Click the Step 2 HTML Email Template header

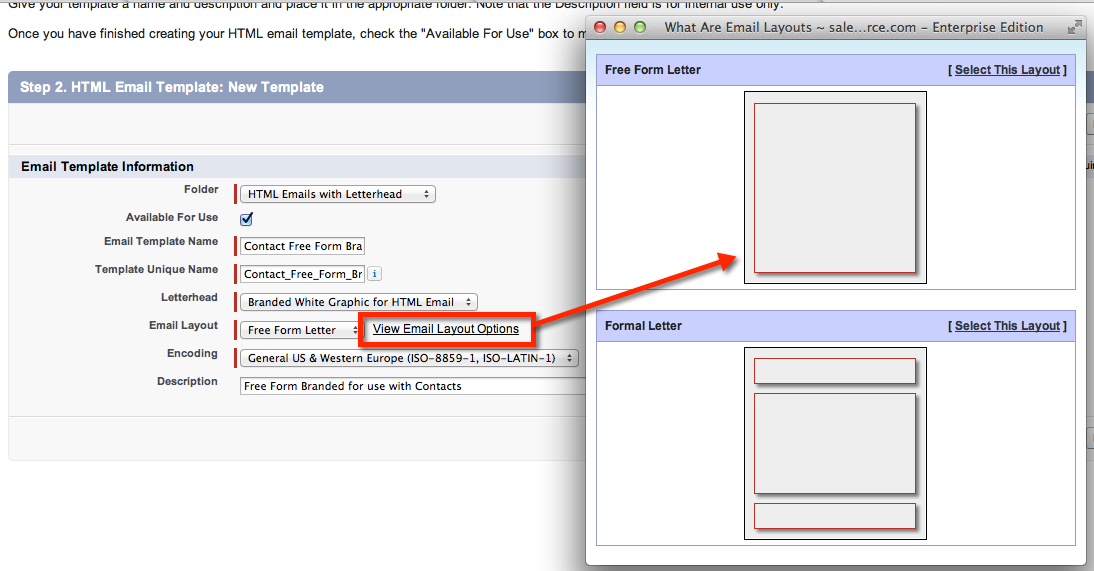pyautogui.click(x=172, y=87)
